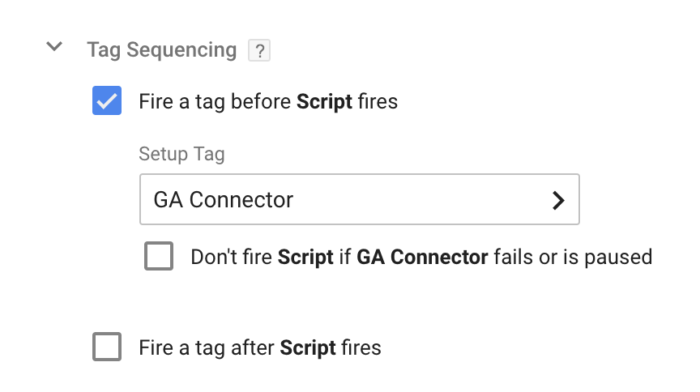Check 'Fire a tag after Script fires'
This screenshot has height=392, width=700.
pyautogui.click(x=107, y=346)
